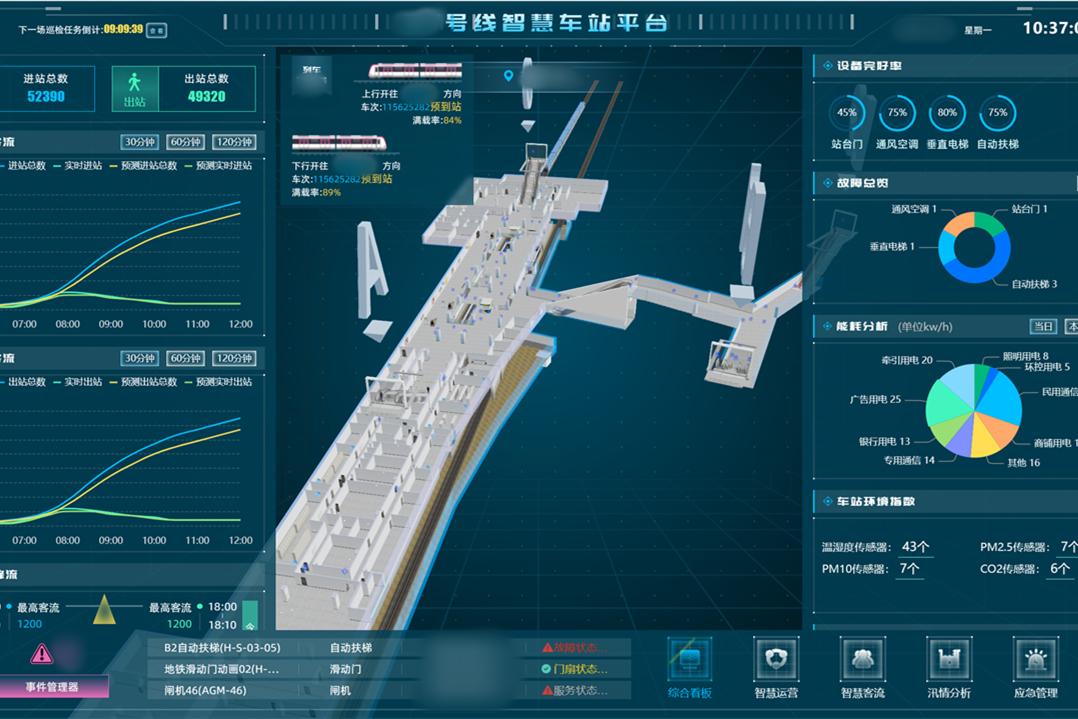Select 120分钟 interval in lower passenger chart
The height and width of the screenshot is (719, 1078).
234,358
